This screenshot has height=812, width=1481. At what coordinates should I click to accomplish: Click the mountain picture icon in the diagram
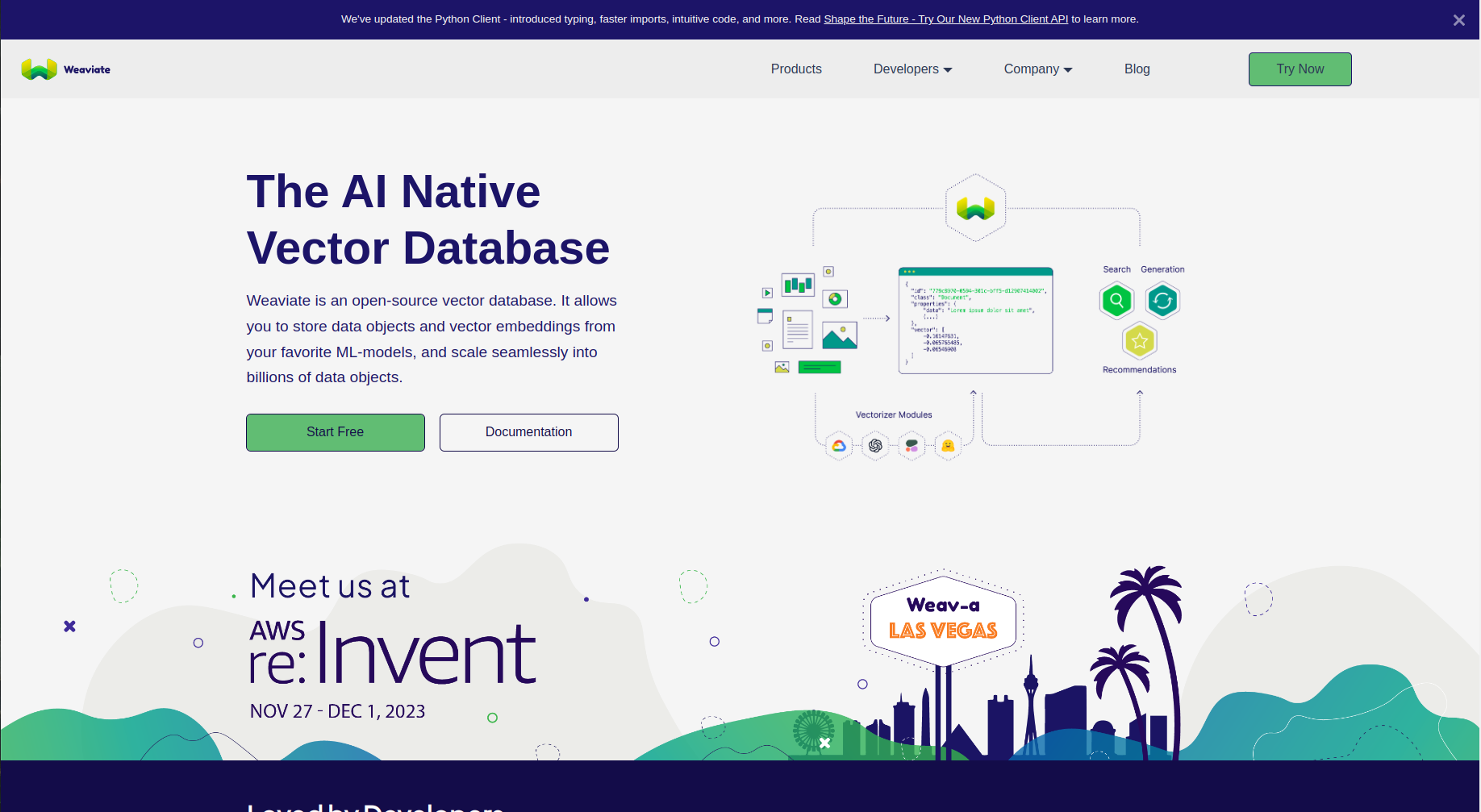tap(840, 335)
